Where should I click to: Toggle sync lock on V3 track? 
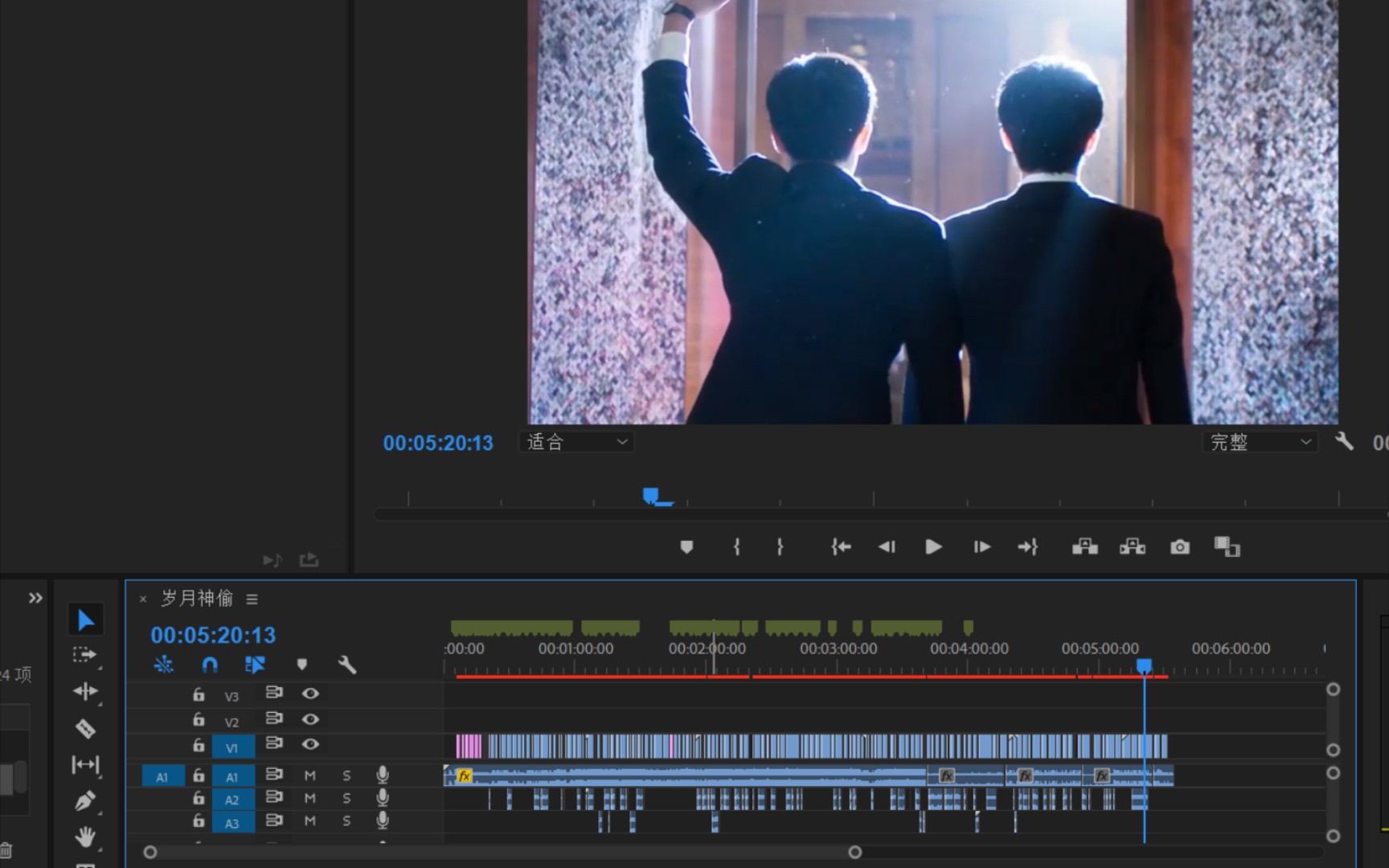point(274,693)
